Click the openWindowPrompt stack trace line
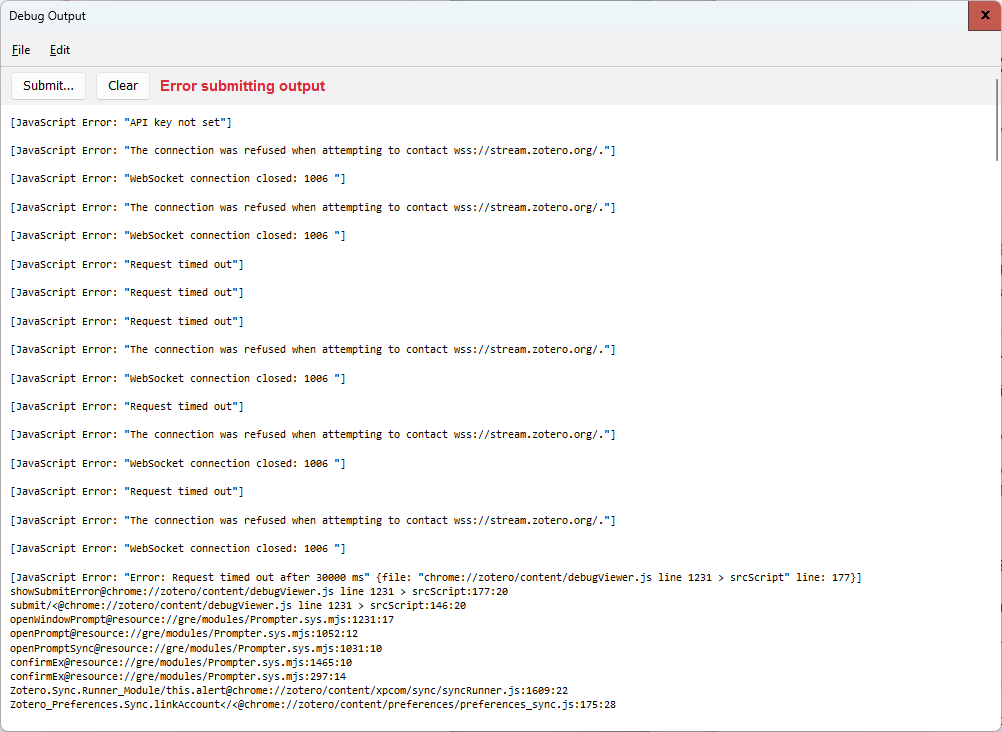Image resolution: width=1002 pixels, height=732 pixels. click(202, 619)
